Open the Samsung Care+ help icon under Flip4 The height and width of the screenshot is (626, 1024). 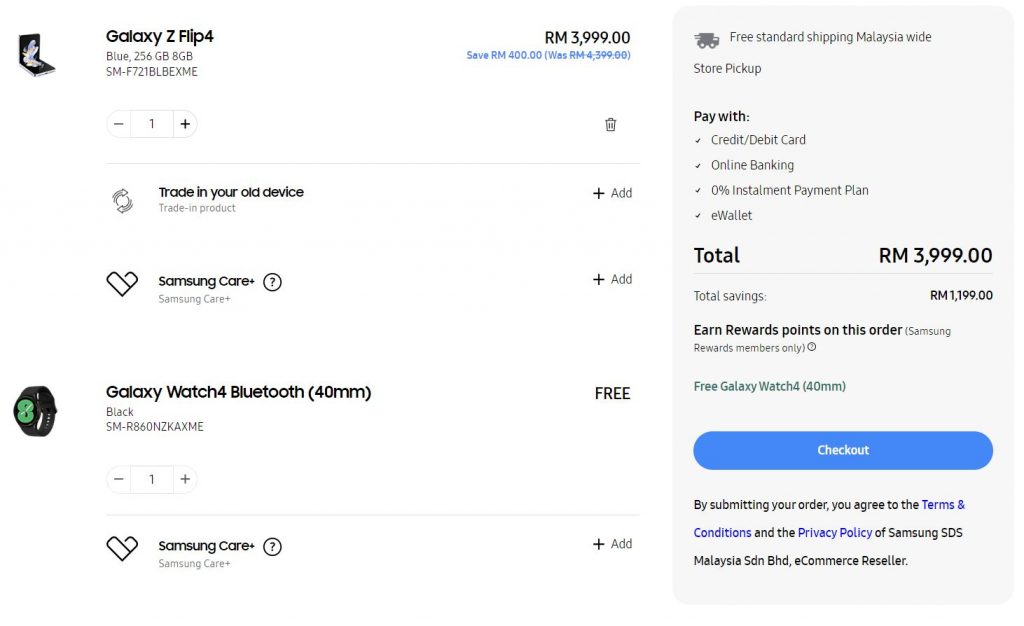coord(272,282)
